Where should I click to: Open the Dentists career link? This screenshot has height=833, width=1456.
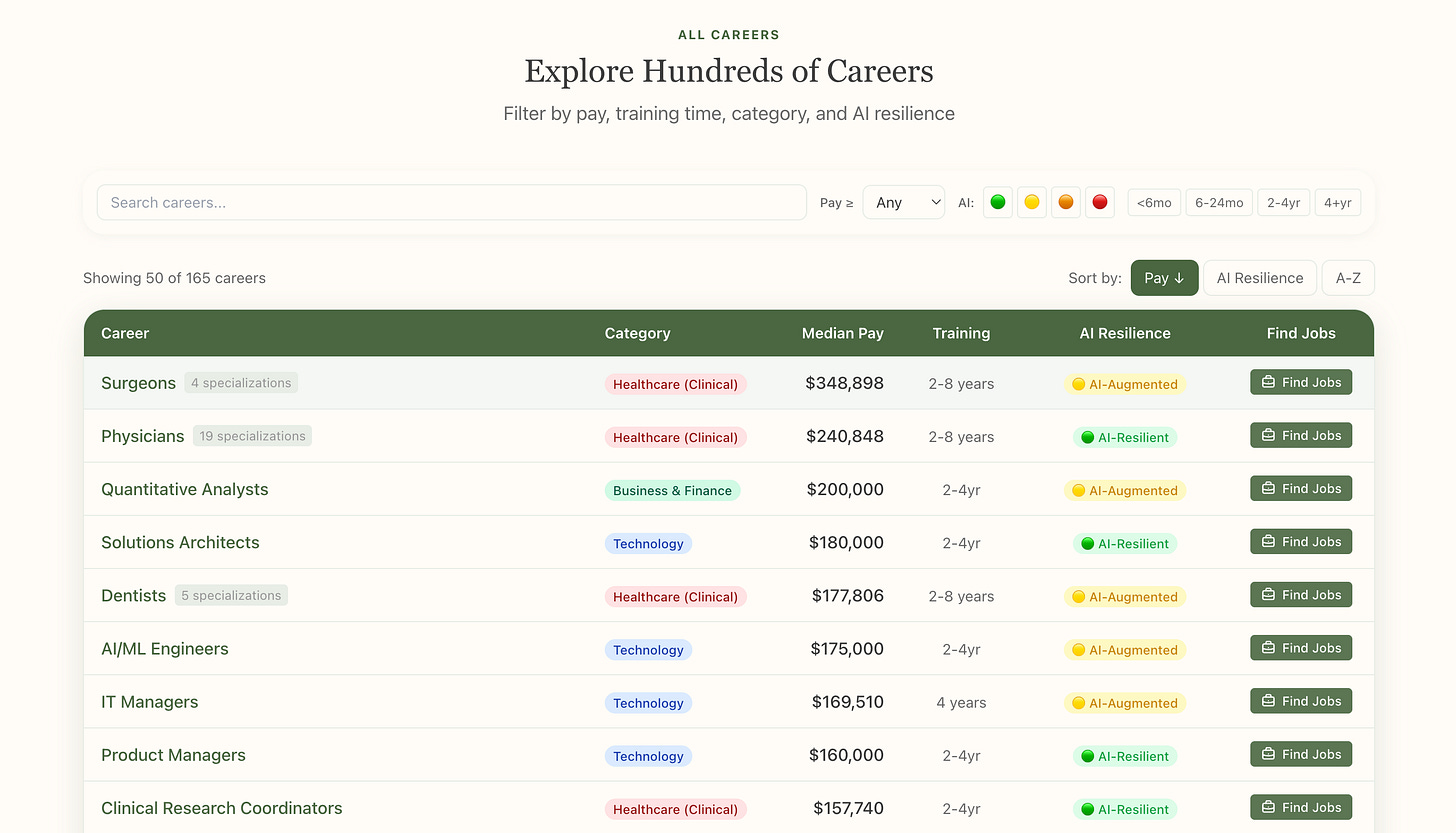134,595
